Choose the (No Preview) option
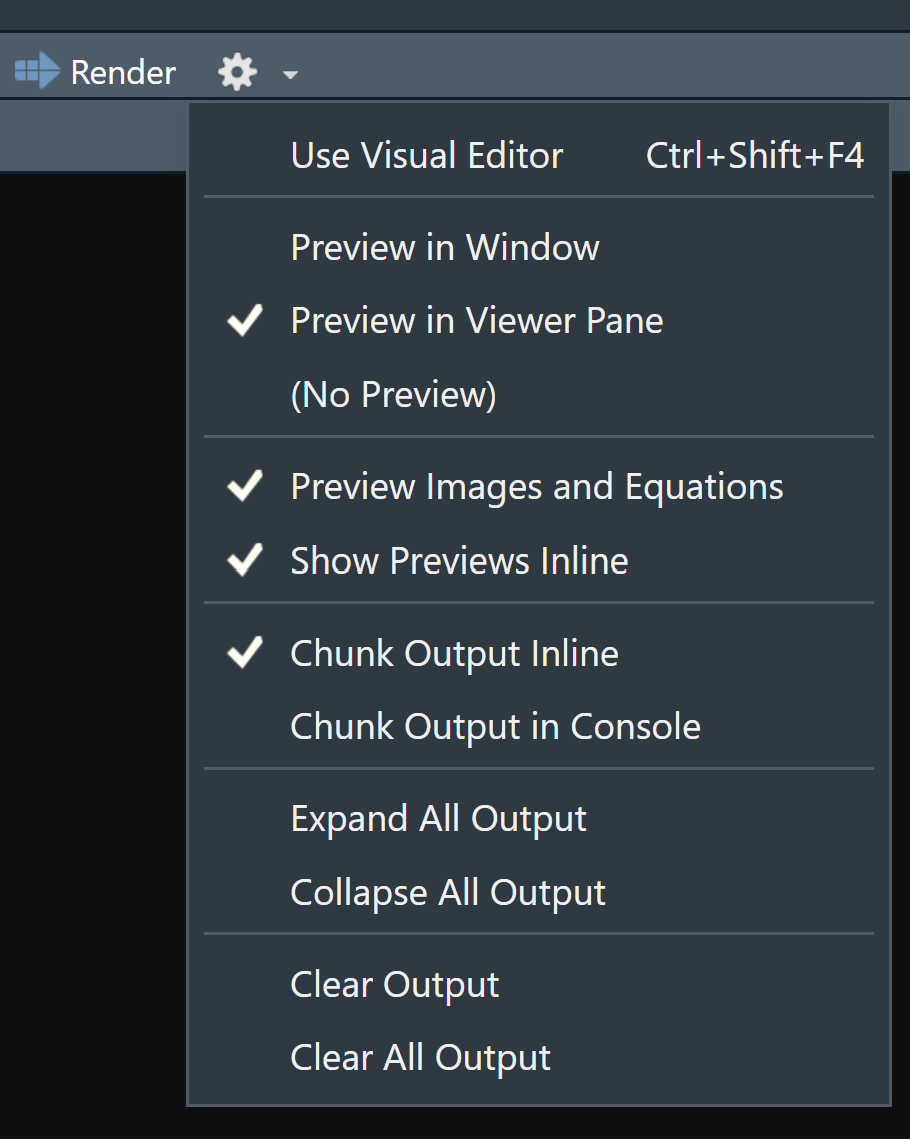The image size is (910, 1140). 393,395
